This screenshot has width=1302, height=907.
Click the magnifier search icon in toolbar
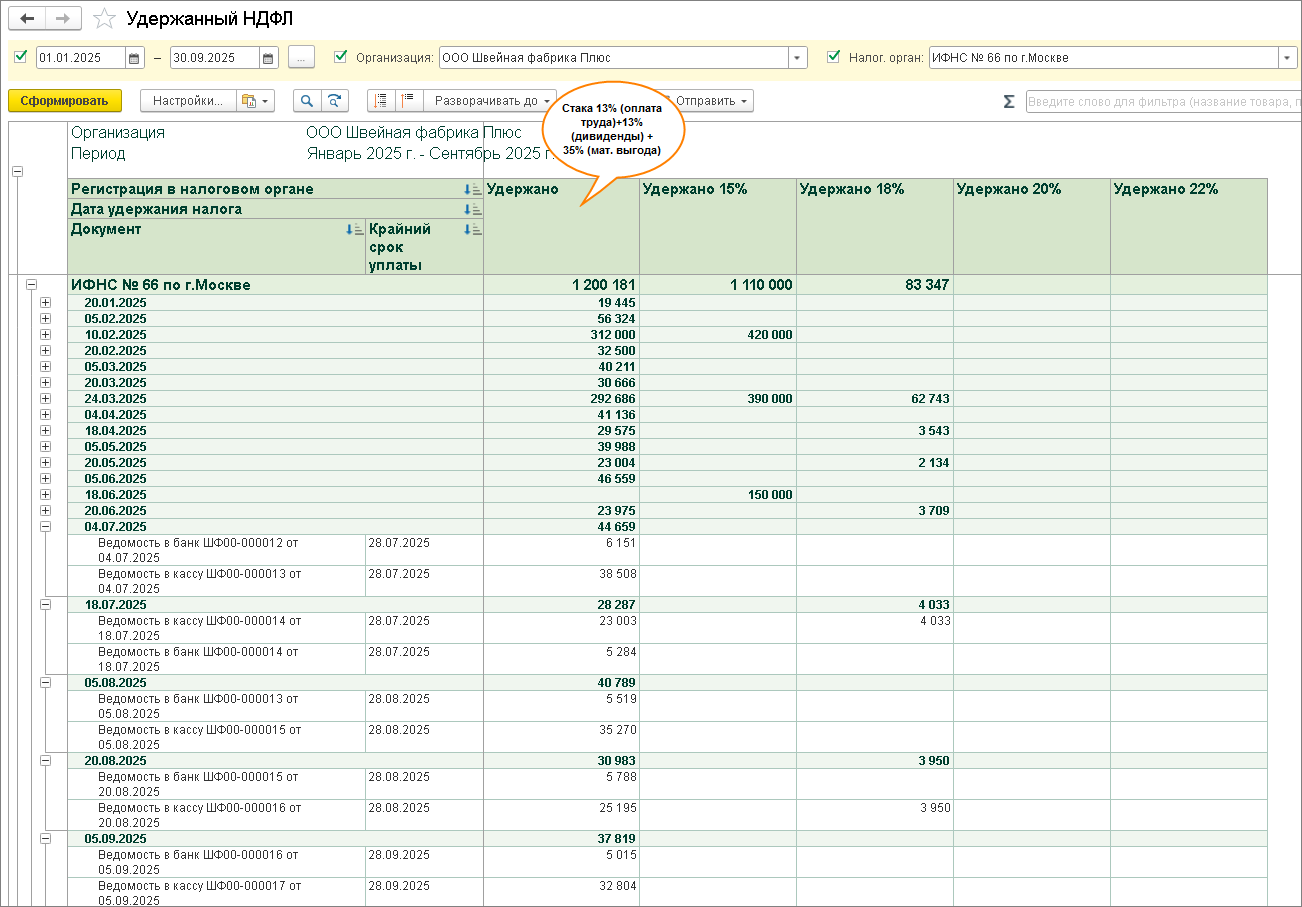pos(307,101)
